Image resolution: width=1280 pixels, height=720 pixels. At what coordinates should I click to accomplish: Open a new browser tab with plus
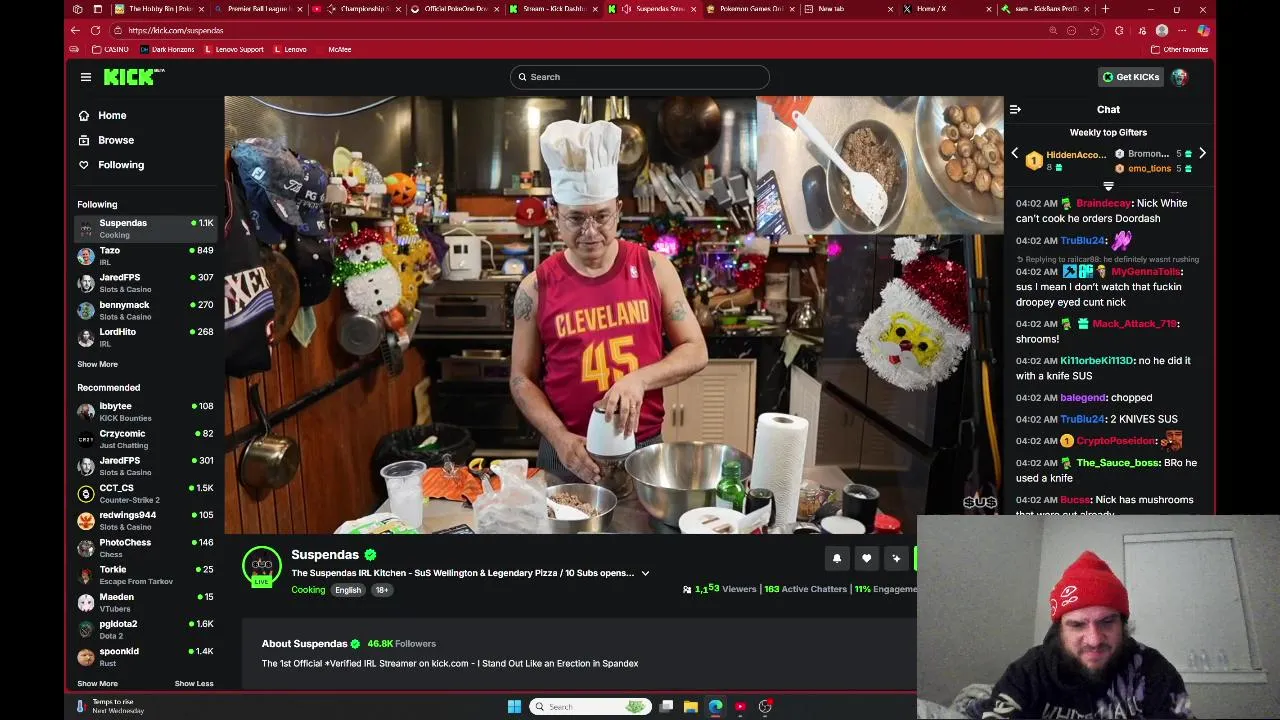tap(1104, 9)
